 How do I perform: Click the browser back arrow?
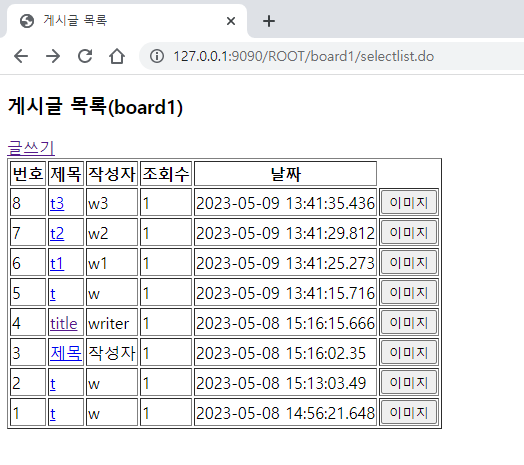(x=21, y=56)
